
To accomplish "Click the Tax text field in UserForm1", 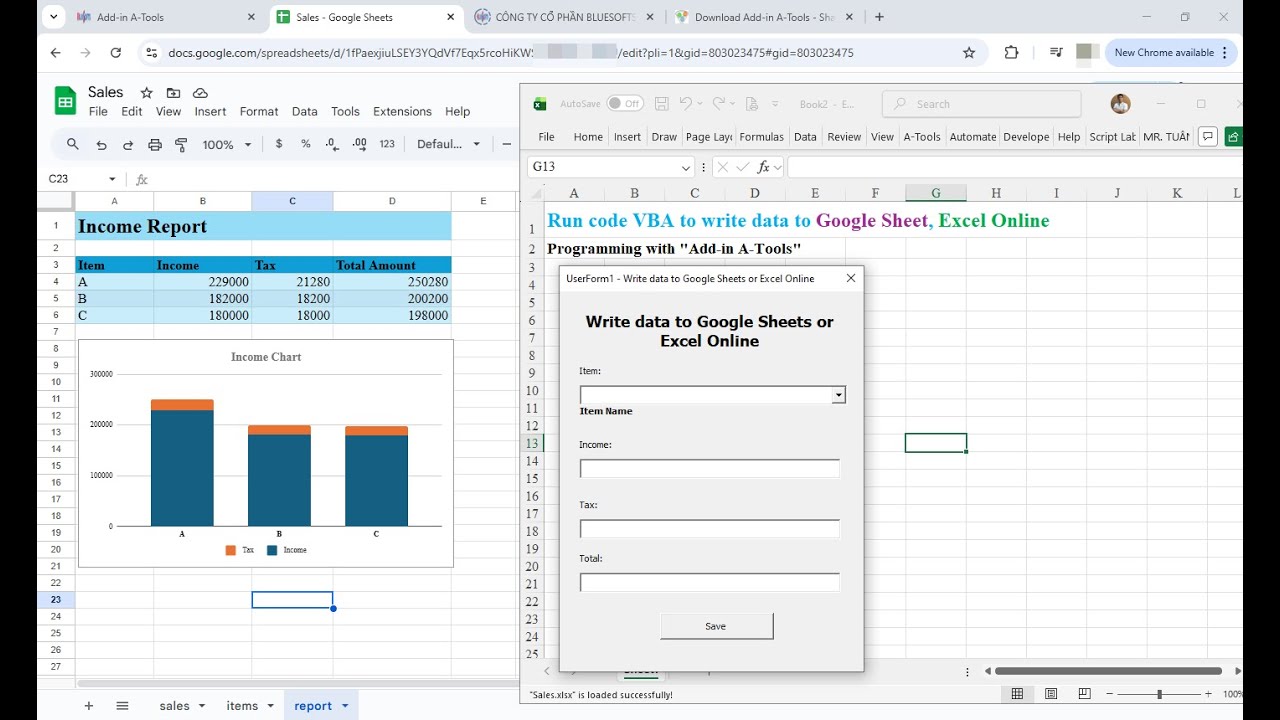I will [710, 529].
